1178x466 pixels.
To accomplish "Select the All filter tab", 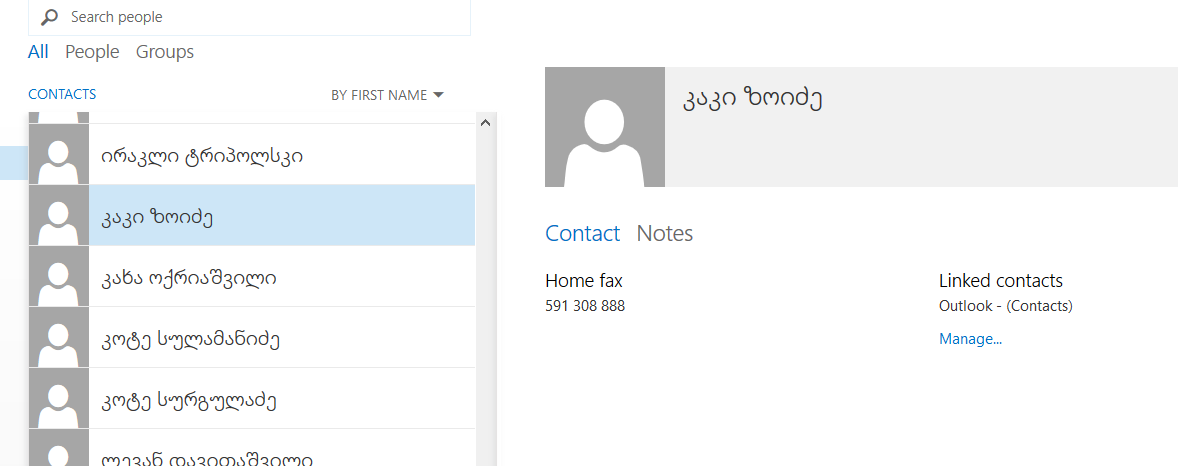I will tap(38, 52).
